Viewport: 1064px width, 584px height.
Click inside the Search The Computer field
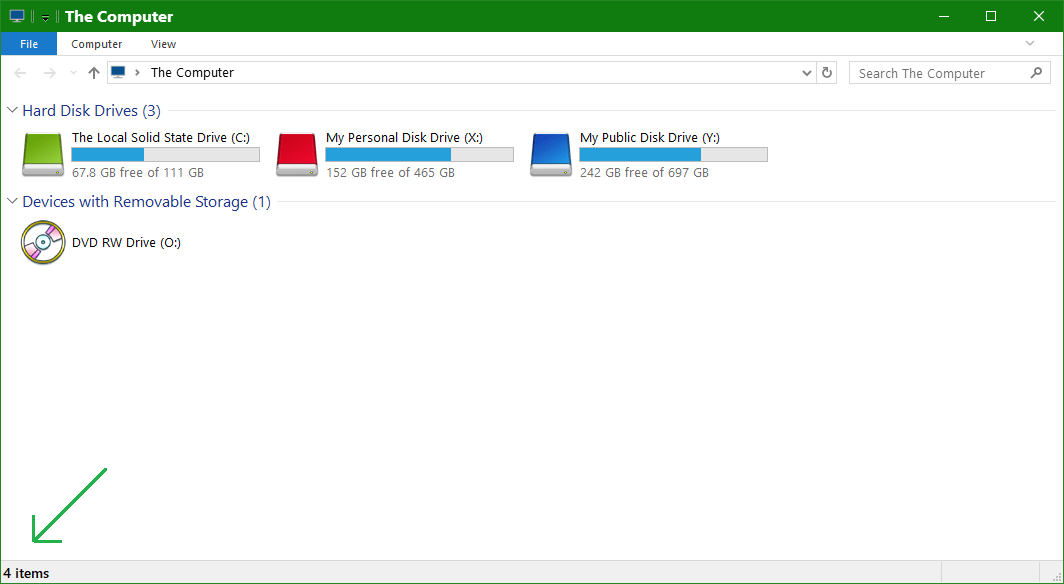pyautogui.click(x=930, y=72)
